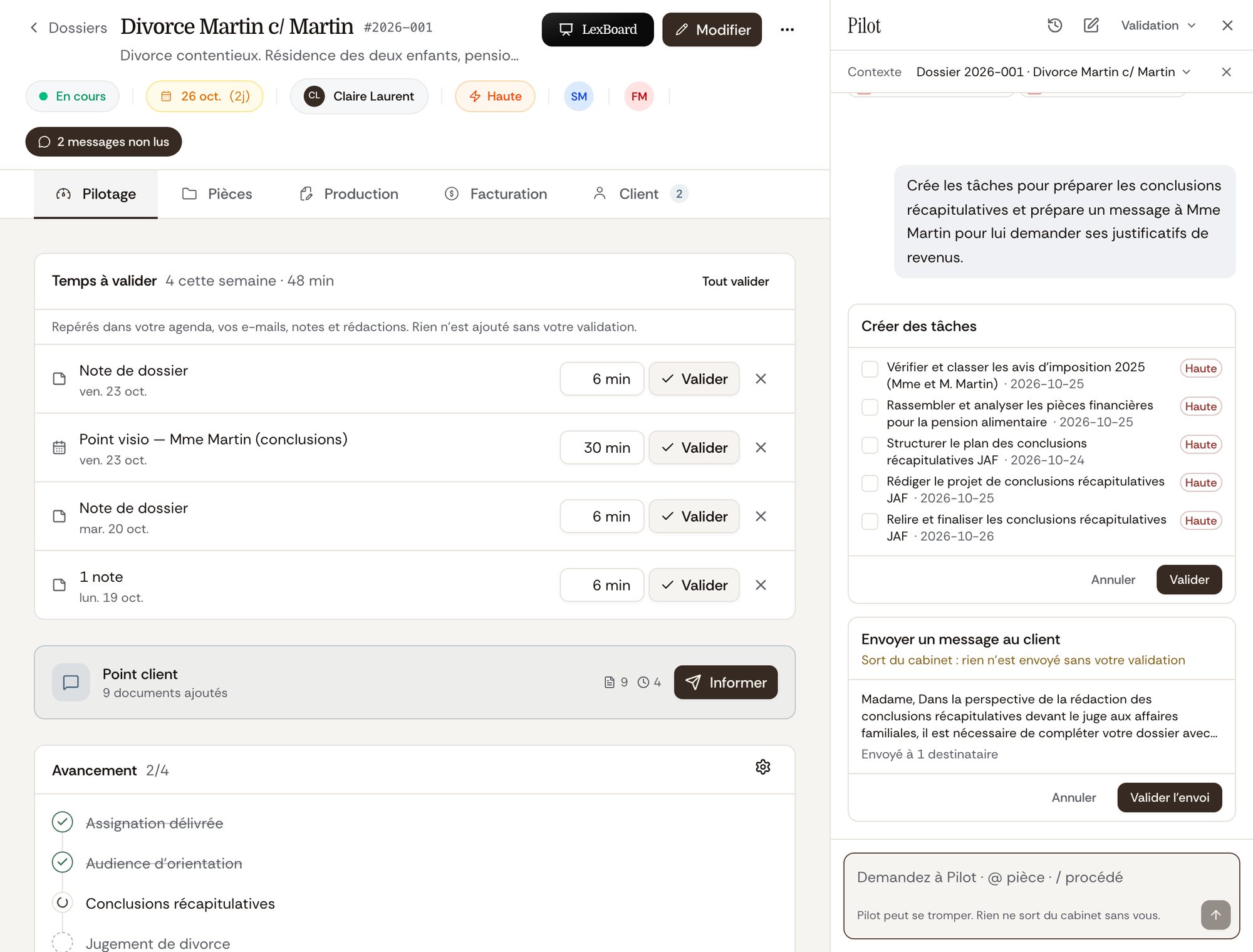This screenshot has height=952, width=1253.
Task: Change the Haute priority chip
Action: [x=495, y=96]
